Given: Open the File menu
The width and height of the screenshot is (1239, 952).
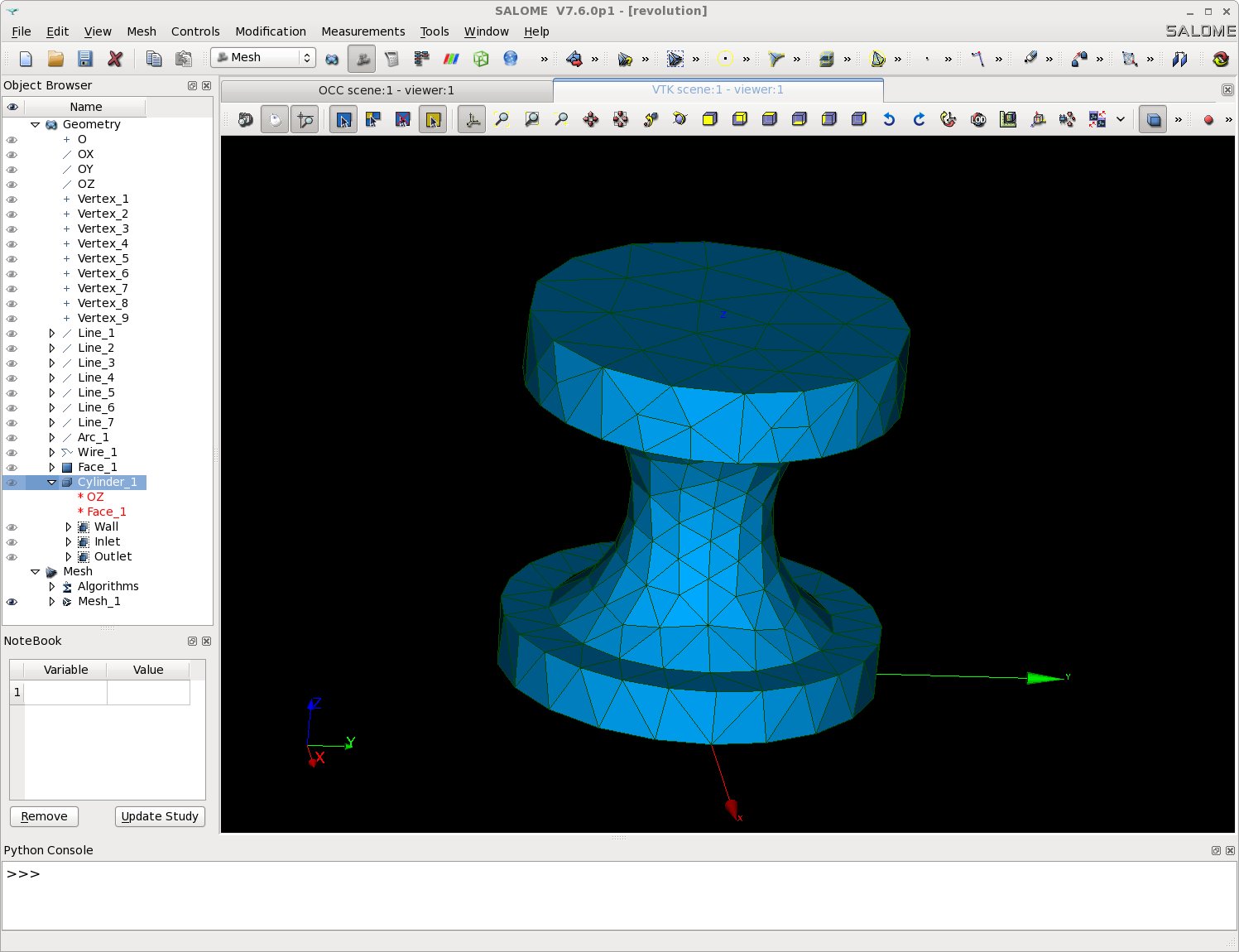Looking at the screenshot, I should (x=22, y=31).
